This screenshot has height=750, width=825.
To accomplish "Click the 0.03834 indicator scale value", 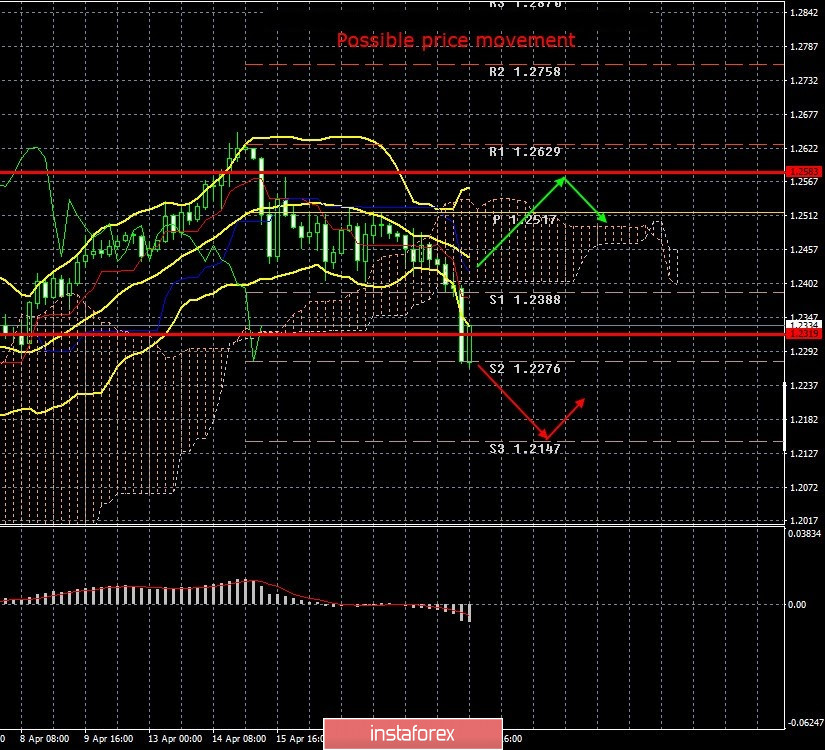I will tap(804, 533).
